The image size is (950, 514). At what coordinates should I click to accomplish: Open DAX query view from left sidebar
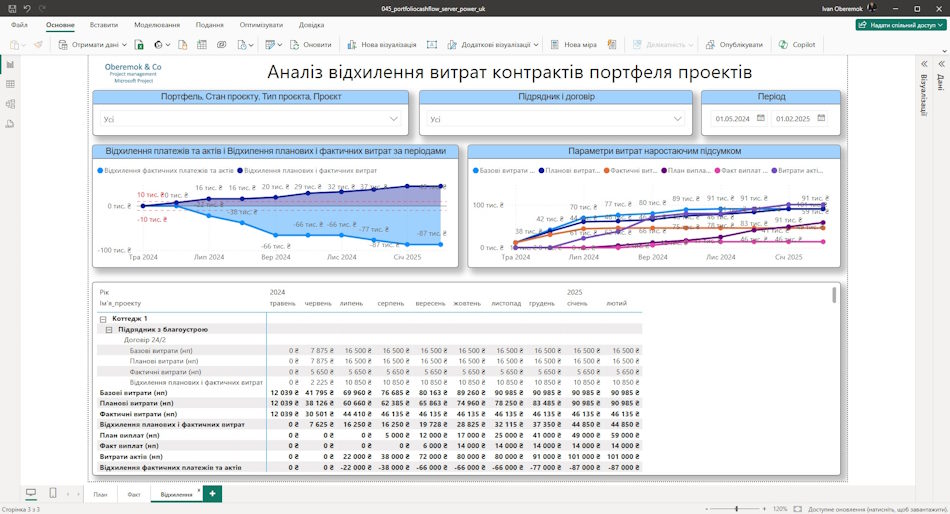[10, 124]
